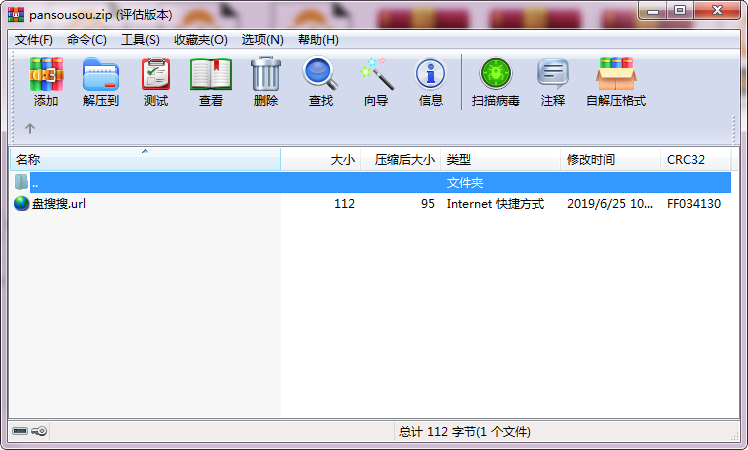
Task: Click the parent folder icon
Action: tap(21, 182)
